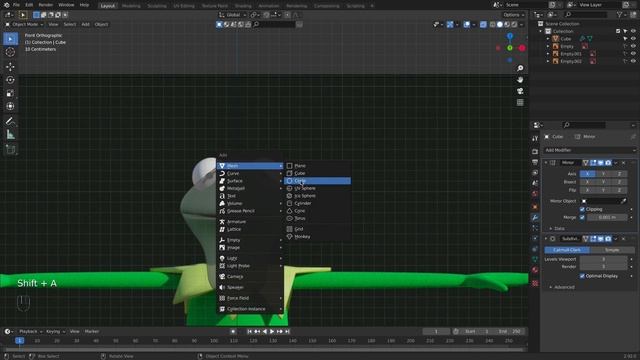Select the Rotate tool
Viewport: 640px width, 360px height.
tap(10, 80)
